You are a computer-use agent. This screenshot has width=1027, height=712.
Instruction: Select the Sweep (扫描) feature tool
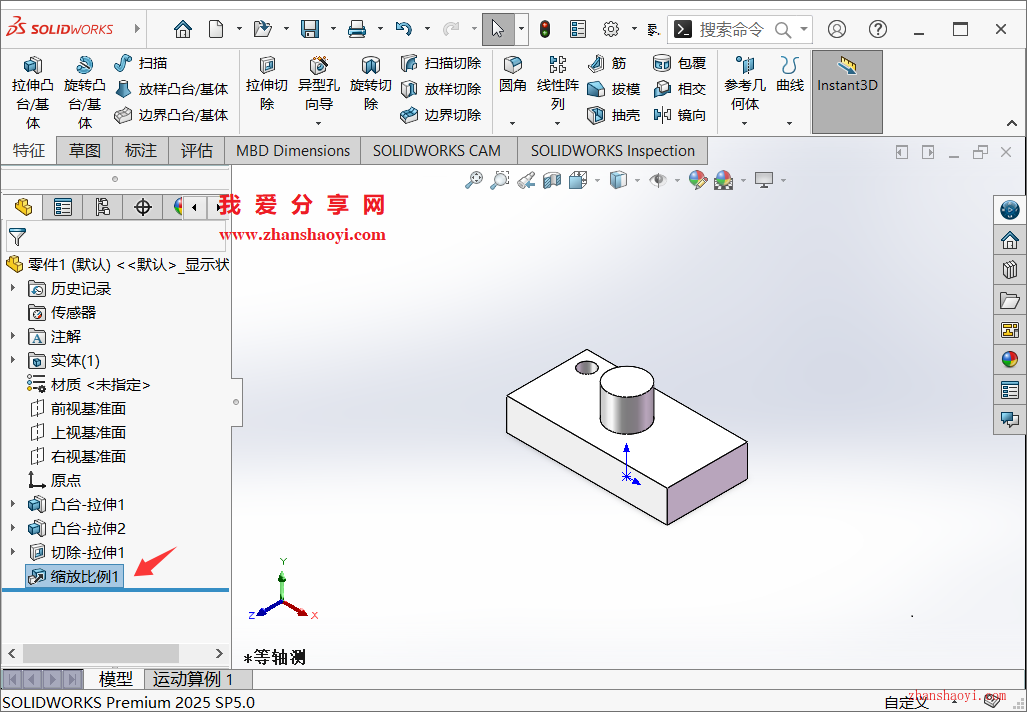pyautogui.click(x=141, y=63)
